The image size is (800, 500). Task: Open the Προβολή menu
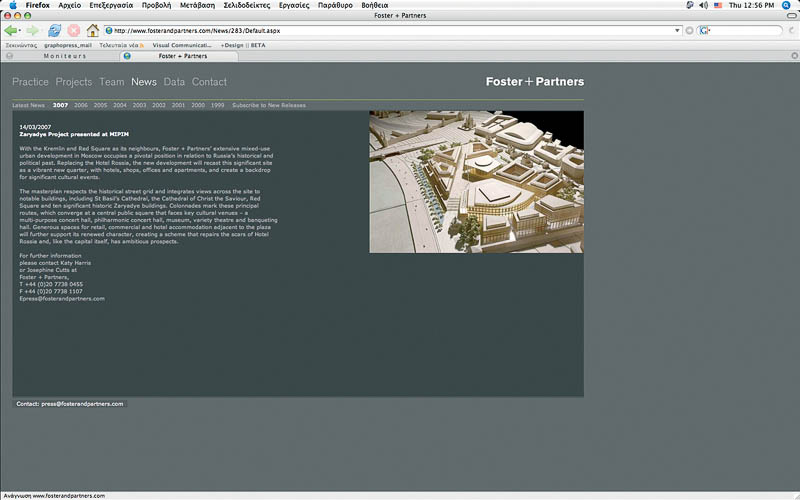(156, 5)
